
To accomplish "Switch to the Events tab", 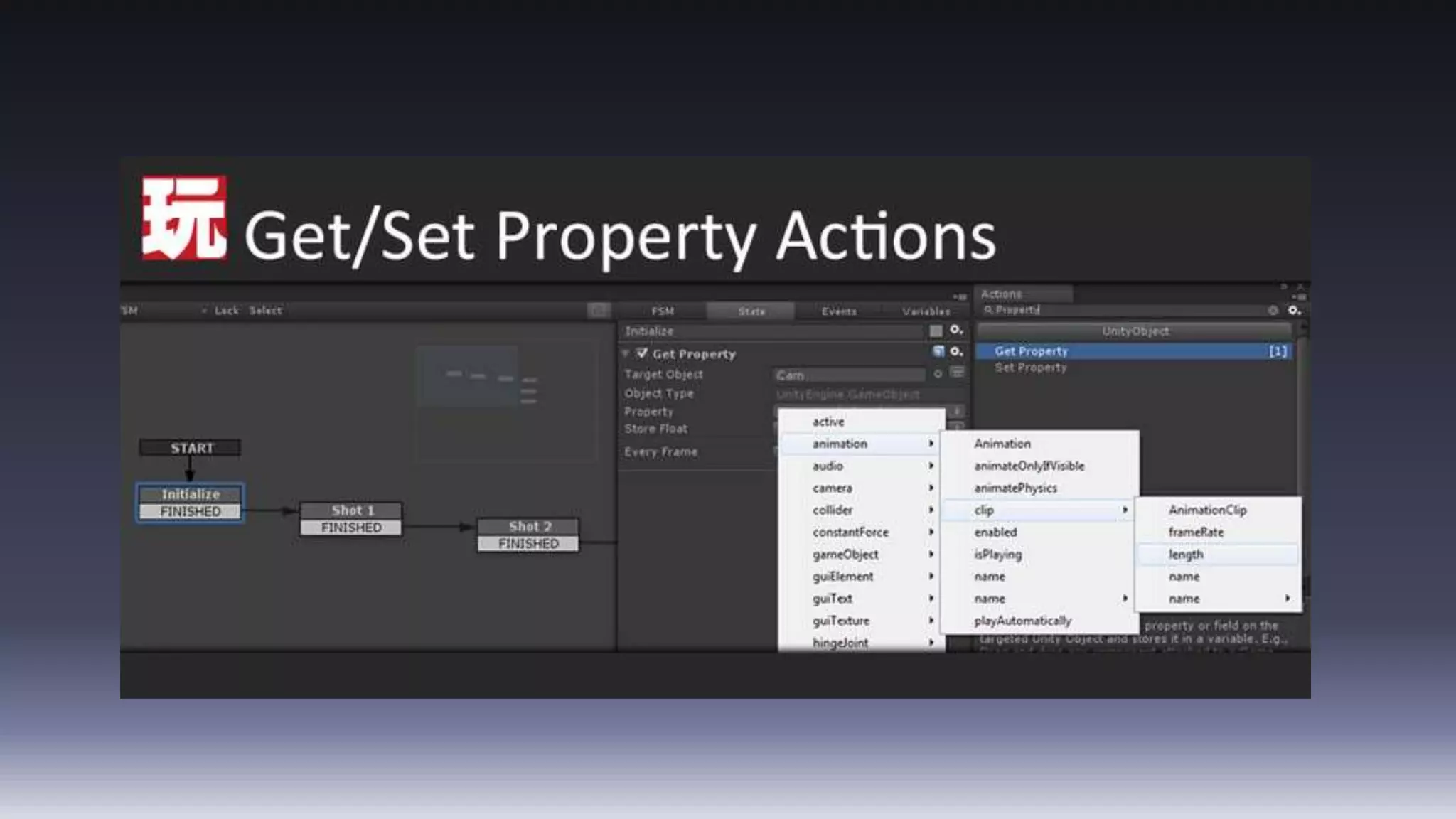I will coord(839,311).
